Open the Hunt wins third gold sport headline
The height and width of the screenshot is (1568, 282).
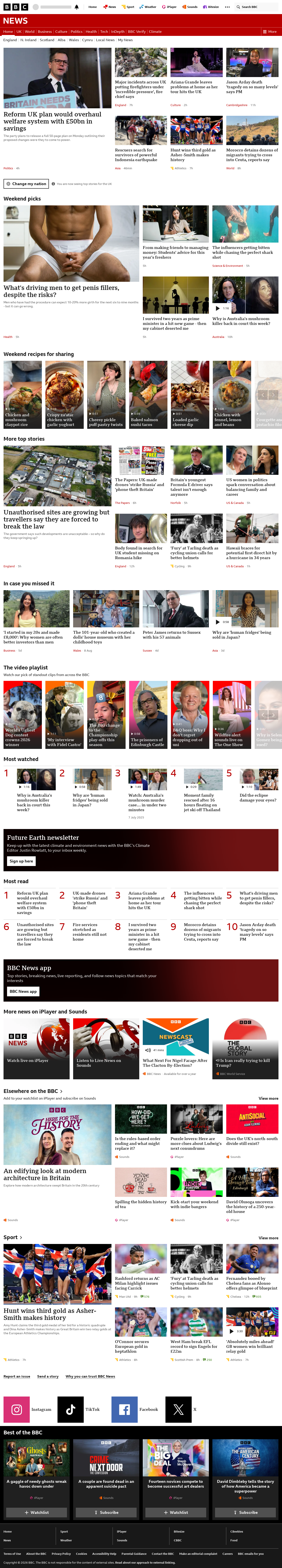pyautogui.click(x=50, y=1314)
